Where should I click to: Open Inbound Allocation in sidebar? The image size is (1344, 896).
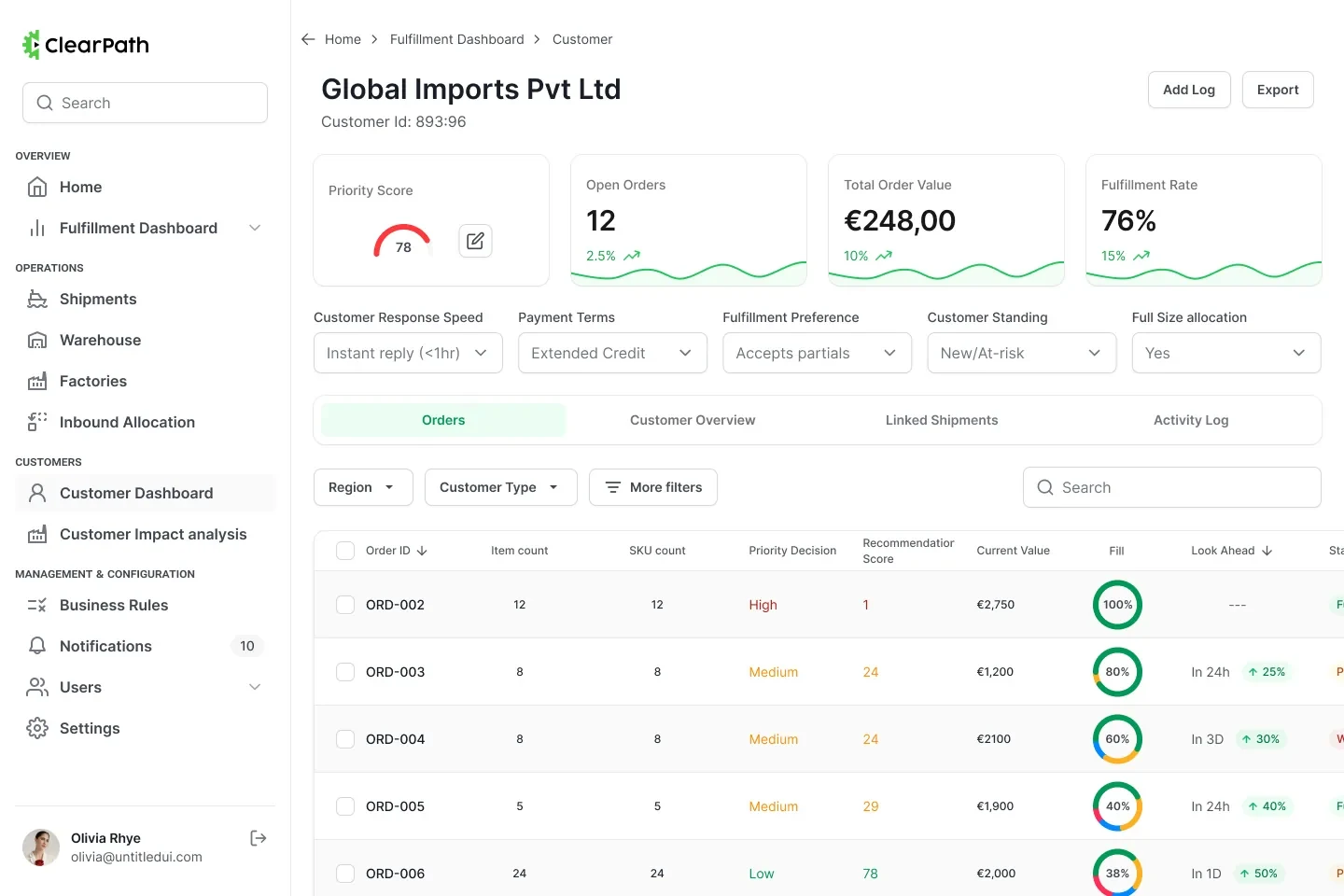pos(145,422)
